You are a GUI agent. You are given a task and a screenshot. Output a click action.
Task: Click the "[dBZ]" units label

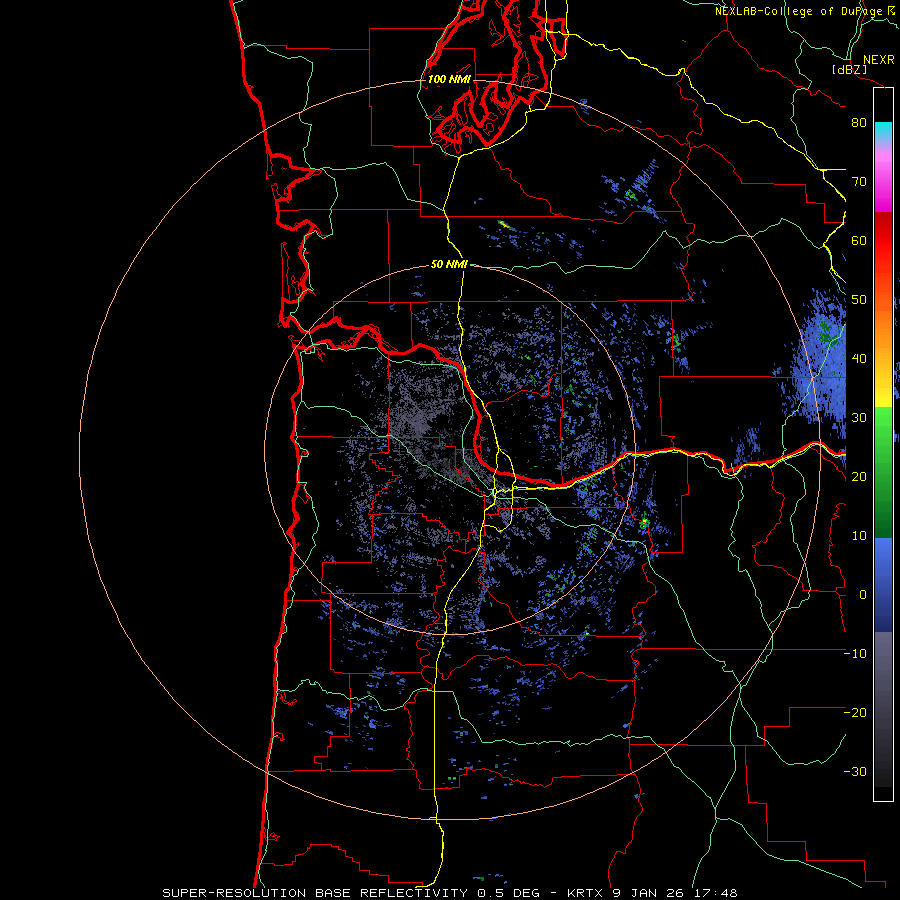[849, 69]
